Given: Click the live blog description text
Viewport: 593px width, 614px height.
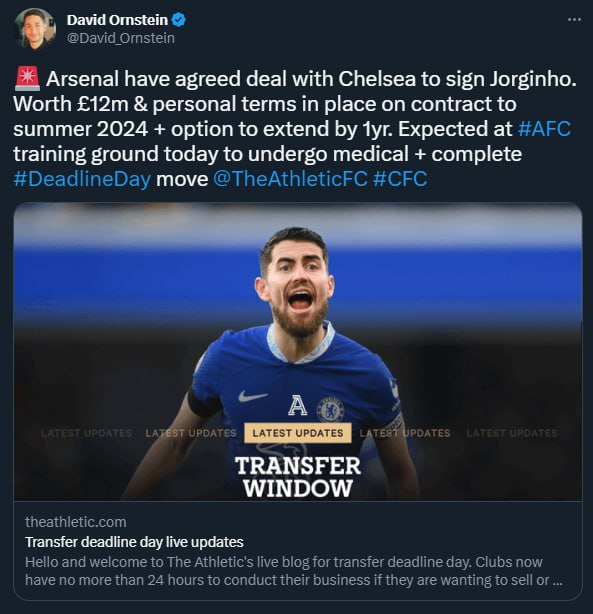Looking at the screenshot, I should (294, 571).
